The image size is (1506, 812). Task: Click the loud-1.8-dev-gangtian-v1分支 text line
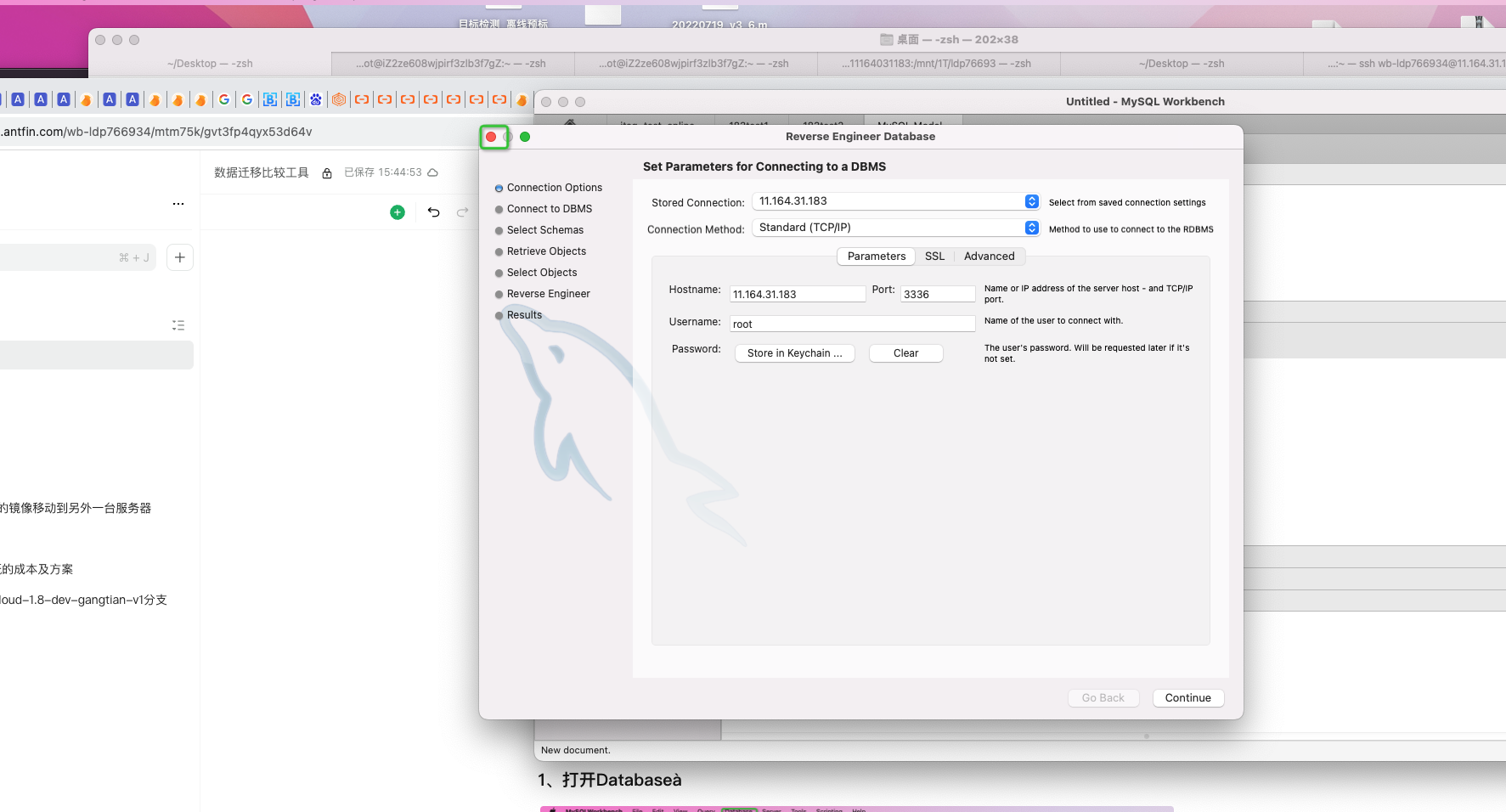point(83,600)
